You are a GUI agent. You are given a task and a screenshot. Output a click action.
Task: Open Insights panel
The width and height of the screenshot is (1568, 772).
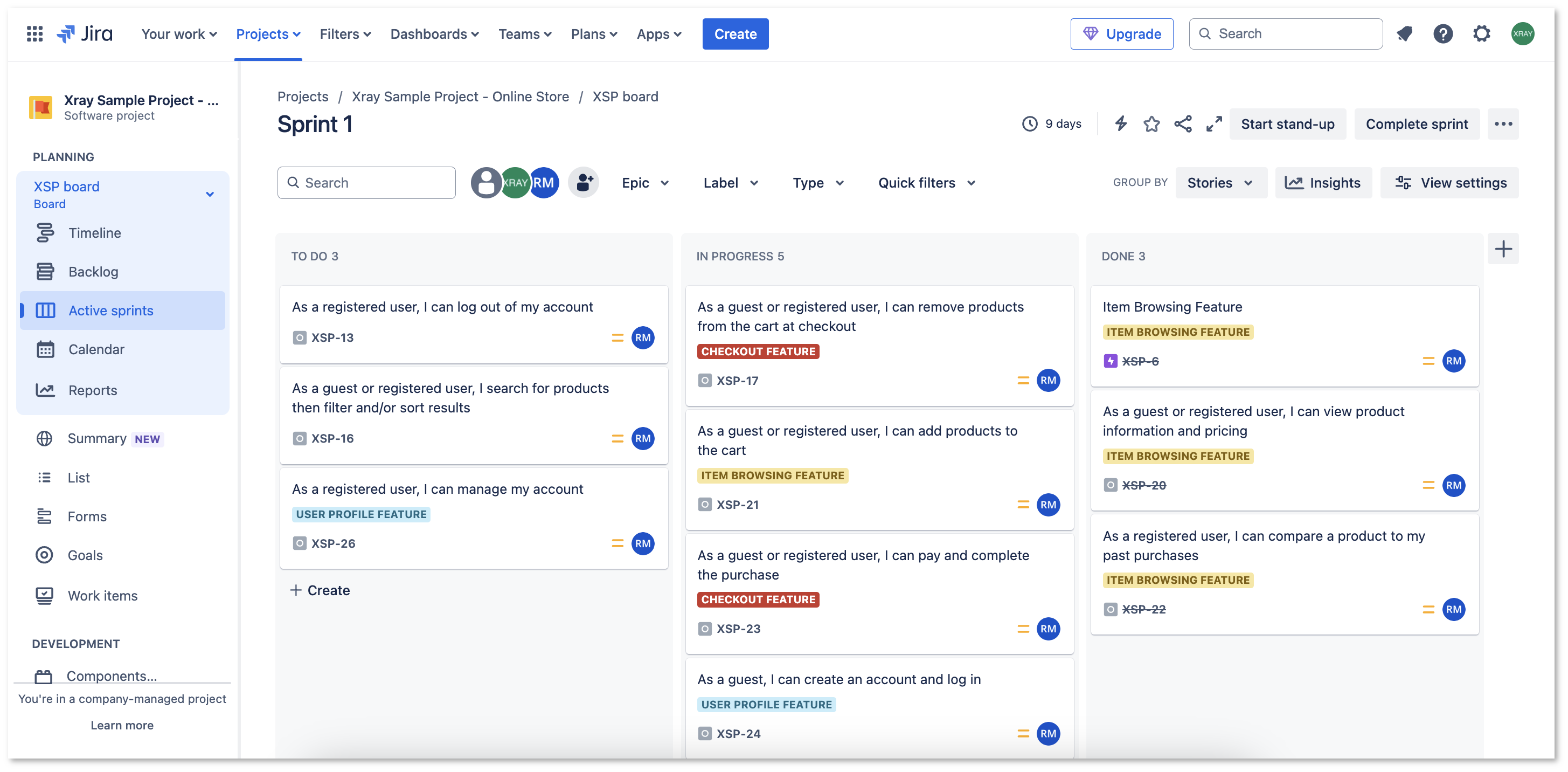pos(1323,183)
